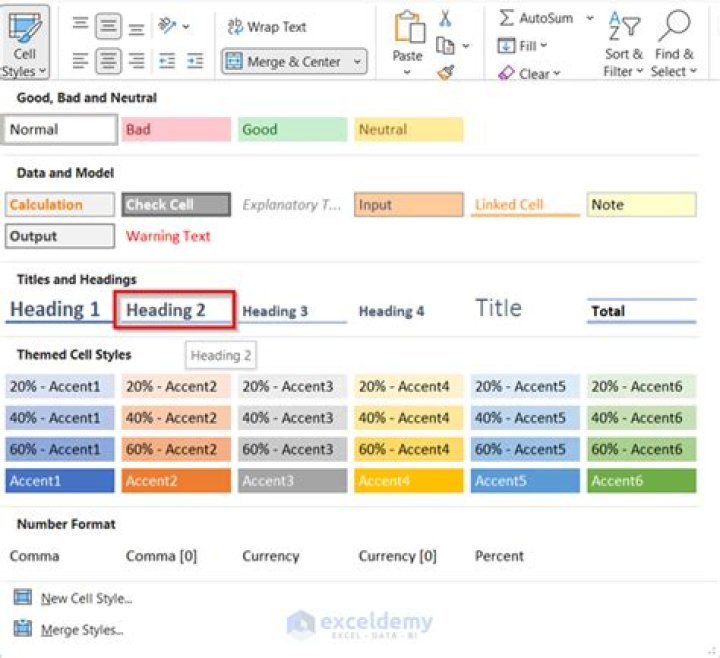Screen dimensions: 720x658
Task: Apply Comma [0] number format
Action: pos(161,556)
